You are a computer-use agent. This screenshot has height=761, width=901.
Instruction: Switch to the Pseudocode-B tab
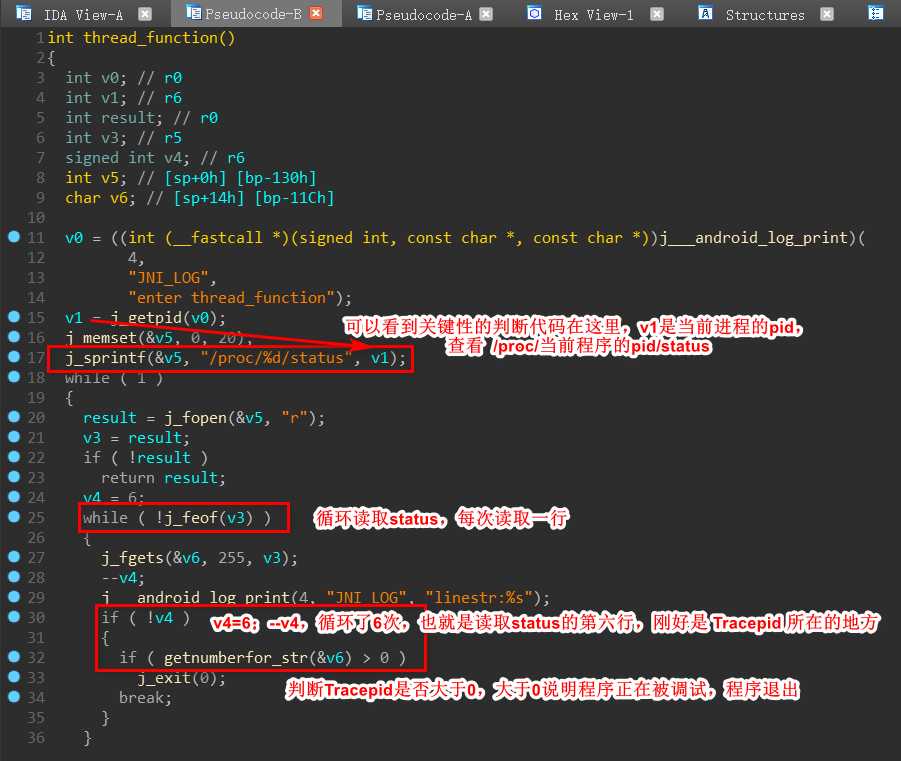pyautogui.click(x=253, y=14)
